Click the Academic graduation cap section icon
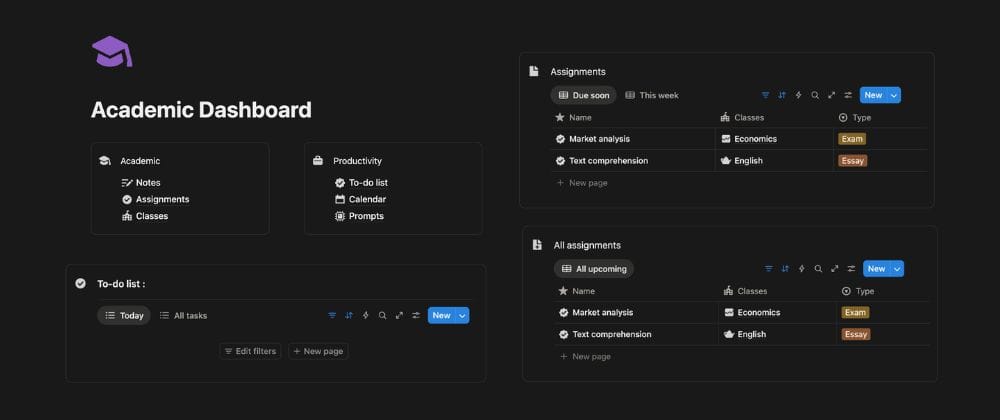Viewport: 1000px width, 420px height. point(105,161)
